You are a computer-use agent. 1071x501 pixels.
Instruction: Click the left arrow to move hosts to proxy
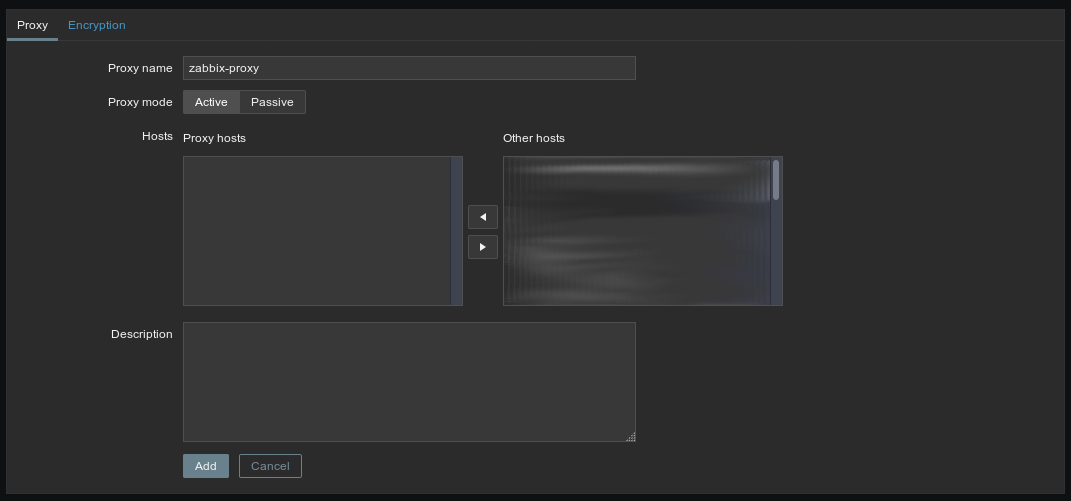click(x=482, y=217)
